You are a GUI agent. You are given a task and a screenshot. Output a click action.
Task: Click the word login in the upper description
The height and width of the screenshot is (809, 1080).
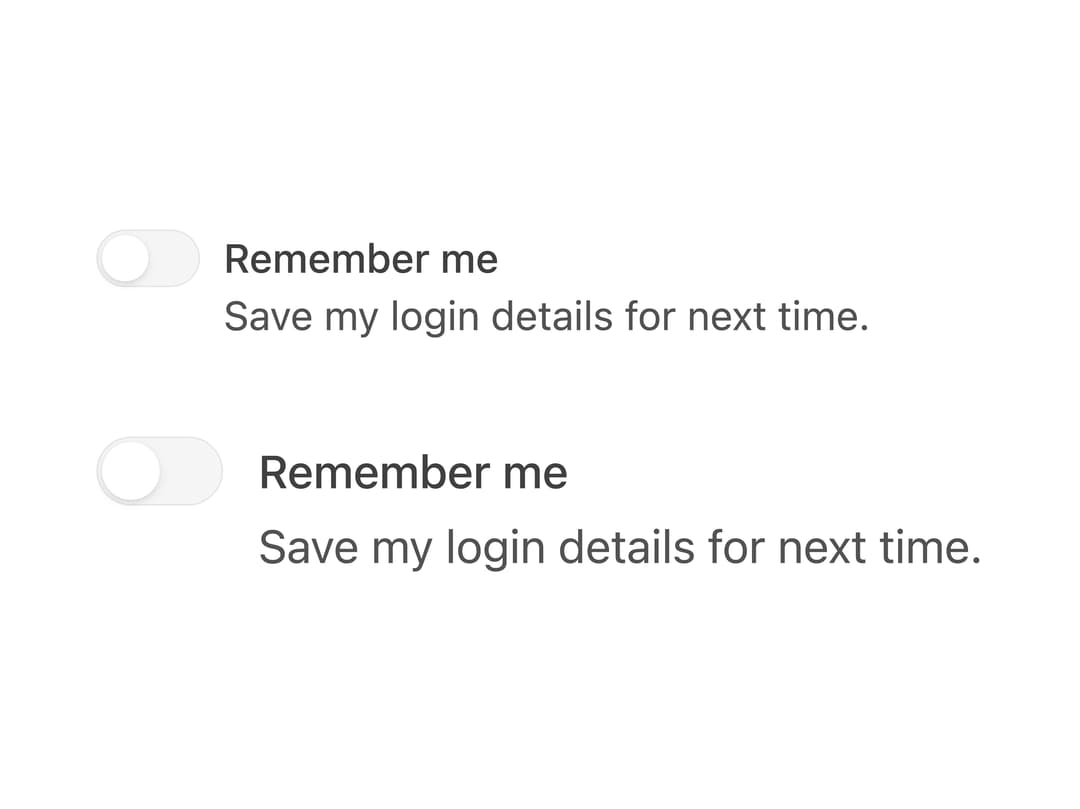click(435, 318)
